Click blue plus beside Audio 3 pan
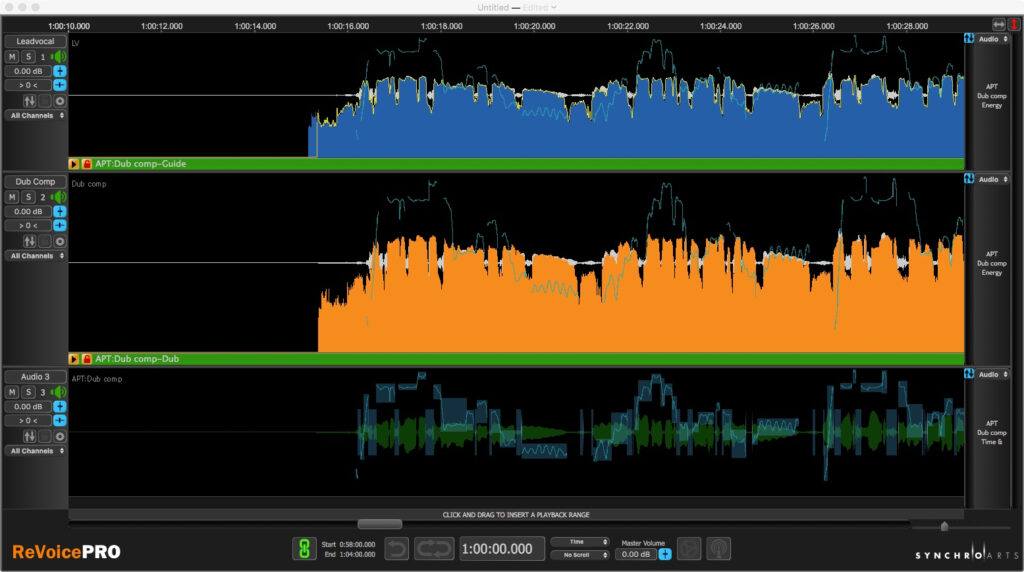The height and width of the screenshot is (572, 1024). [59, 421]
